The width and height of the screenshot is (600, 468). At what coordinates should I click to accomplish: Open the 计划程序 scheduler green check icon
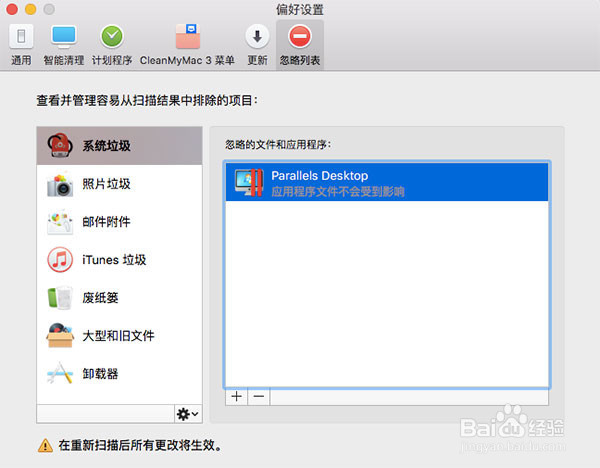coord(112,36)
